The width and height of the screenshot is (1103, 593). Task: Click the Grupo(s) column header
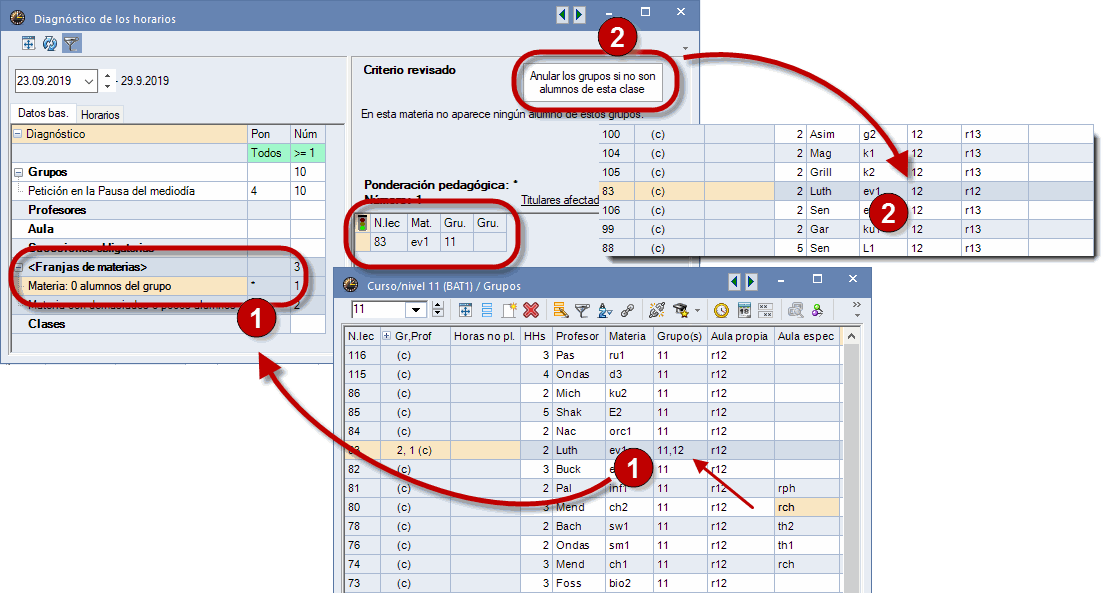[680, 336]
